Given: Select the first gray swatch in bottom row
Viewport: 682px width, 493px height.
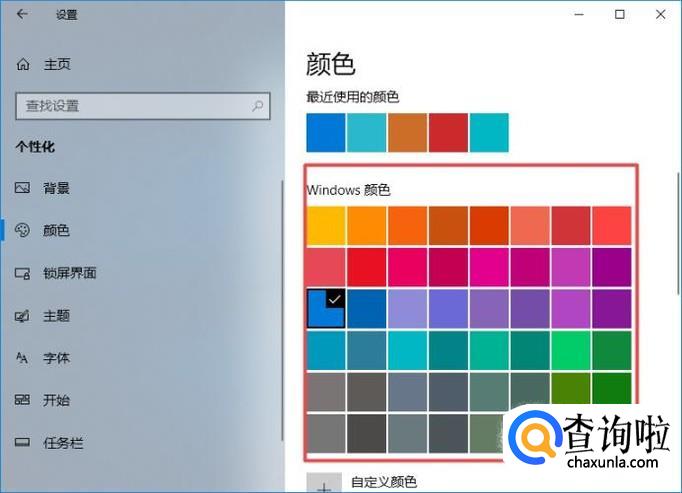Looking at the screenshot, I should pyautogui.click(x=326, y=433).
